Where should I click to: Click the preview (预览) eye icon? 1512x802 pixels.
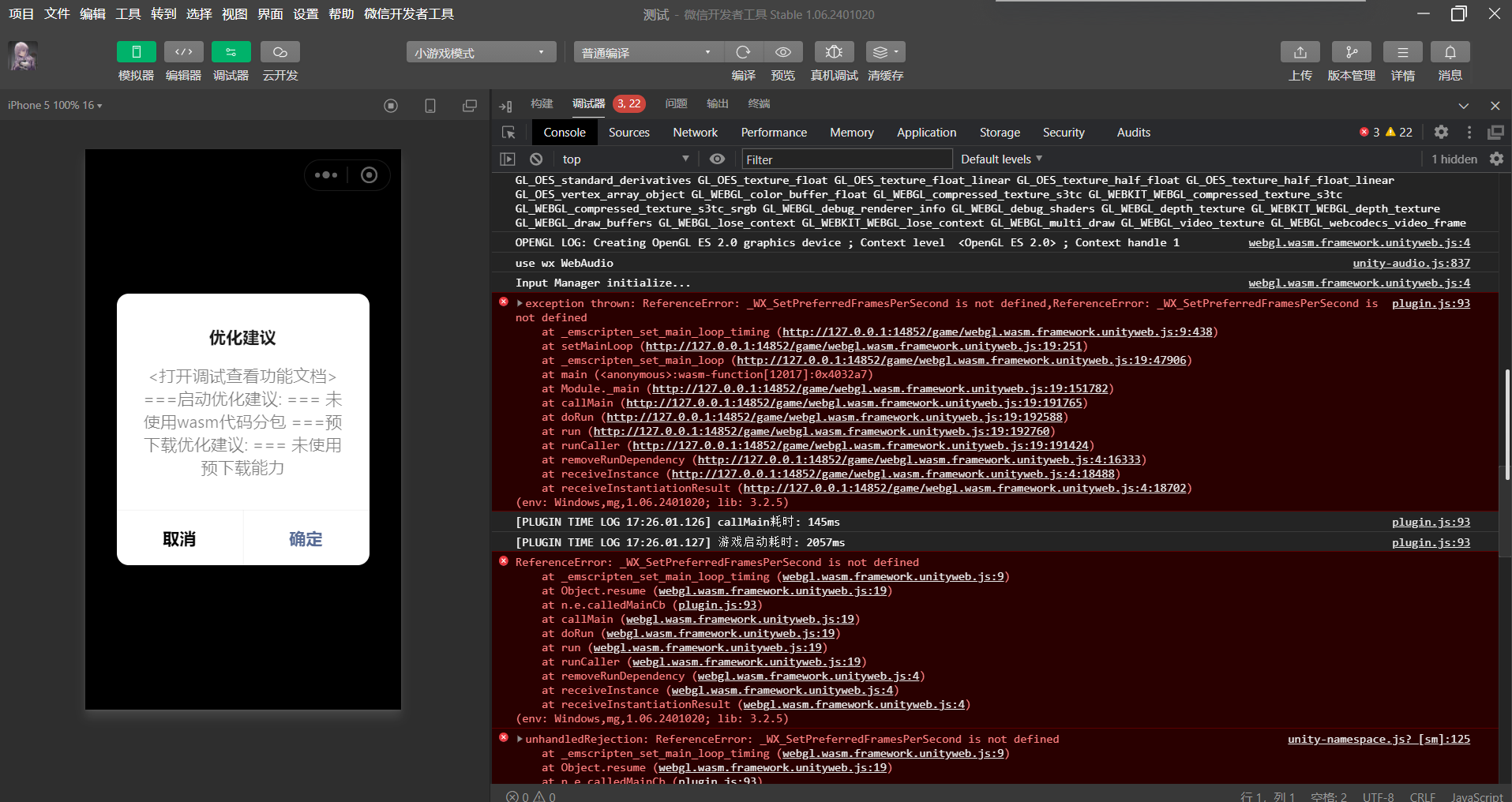pyautogui.click(x=783, y=52)
